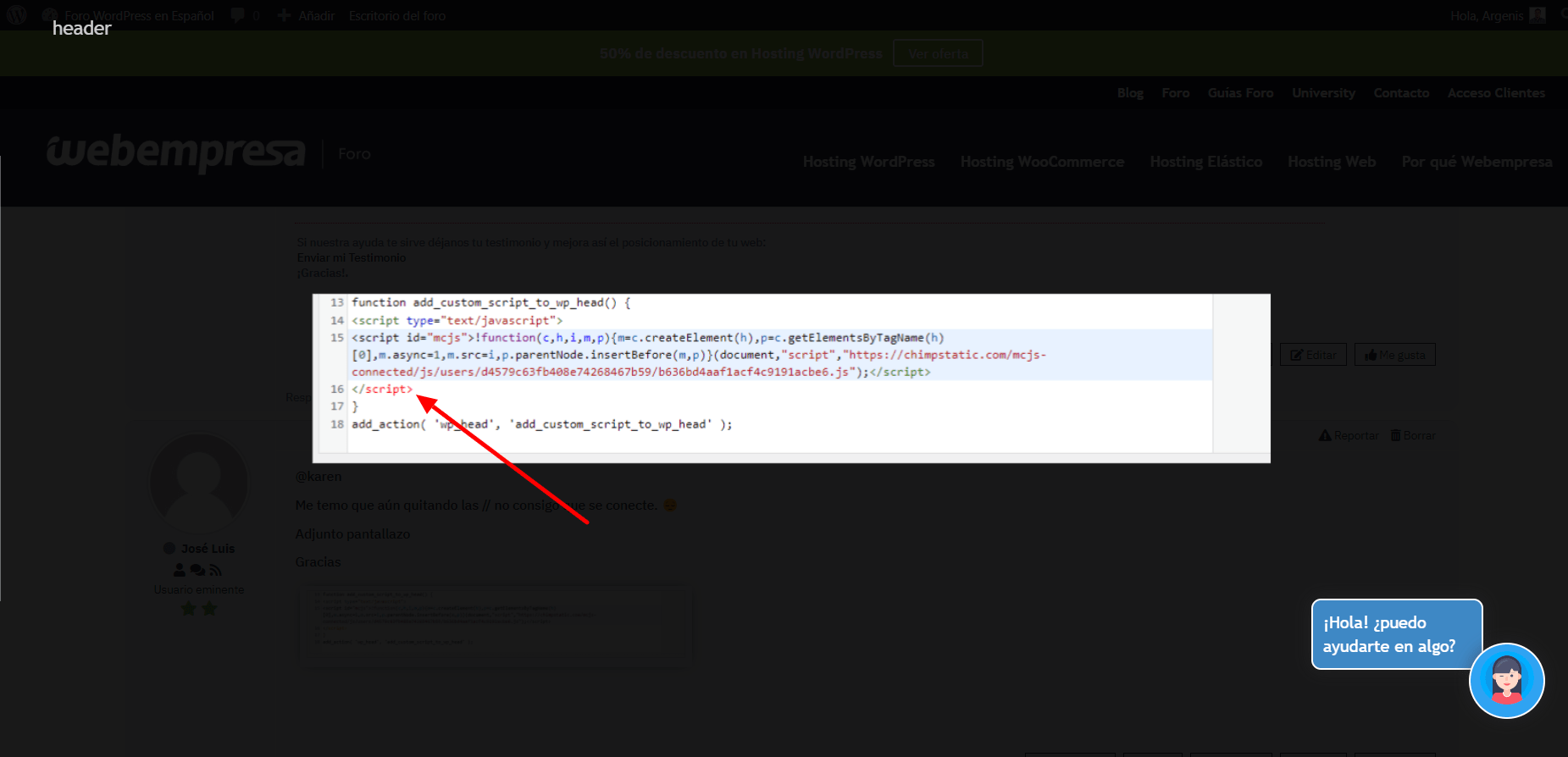The width and height of the screenshot is (1568, 757).
Task: Click the Ver oferta button
Action: (x=938, y=53)
